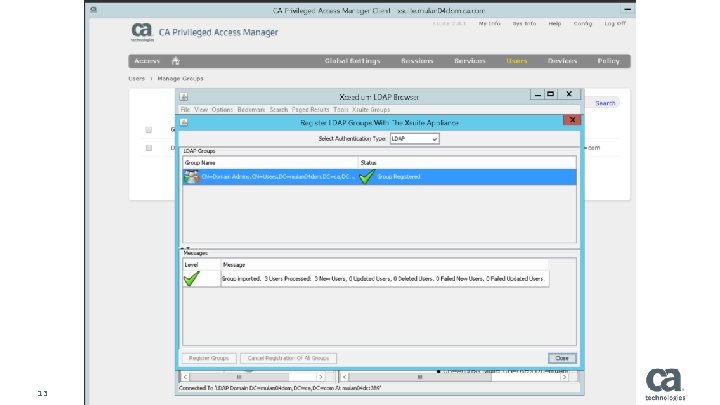Click the Log Off link
The image size is (720, 405).
(615, 23)
